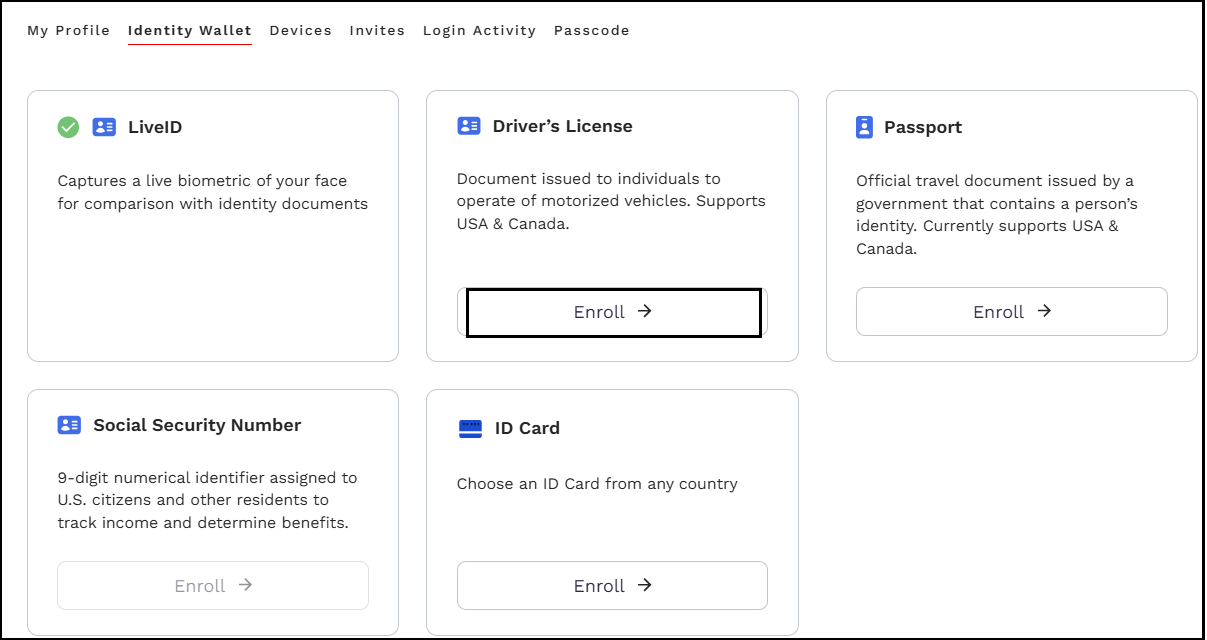Select the Identity Wallet tab

click(x=190, y=31)
